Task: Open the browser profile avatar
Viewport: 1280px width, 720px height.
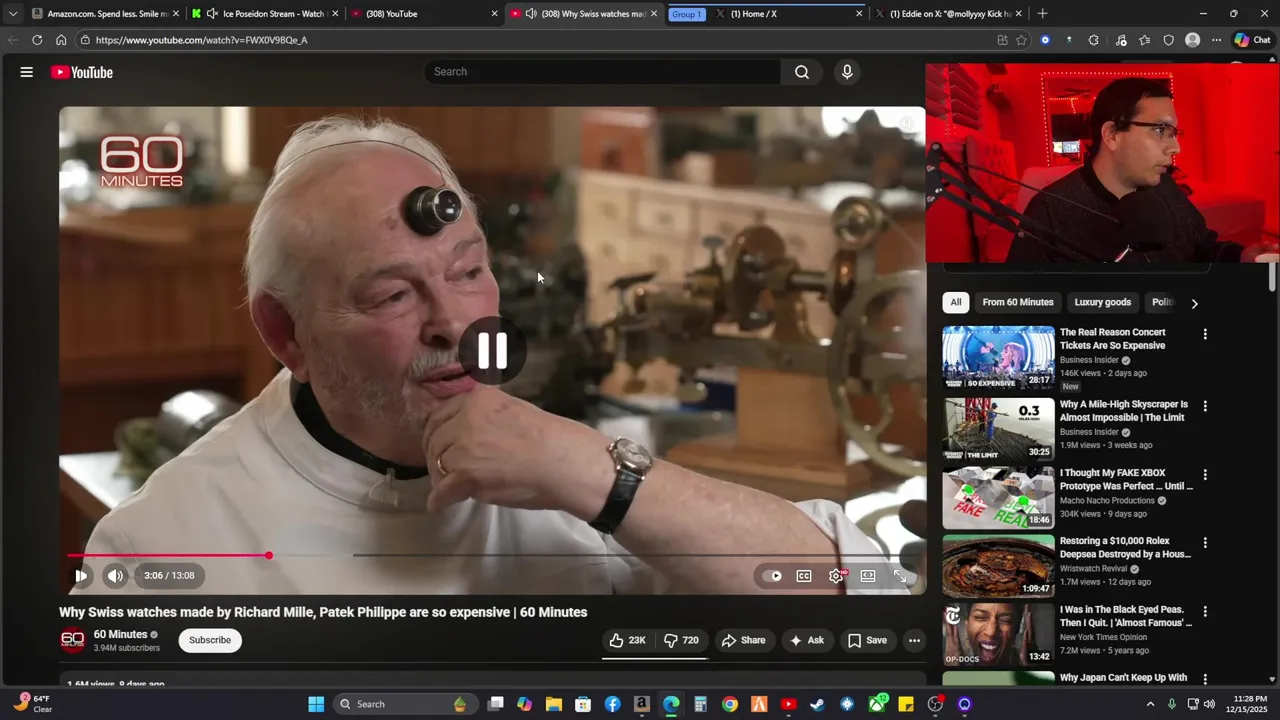Action: pos(1192,40)
